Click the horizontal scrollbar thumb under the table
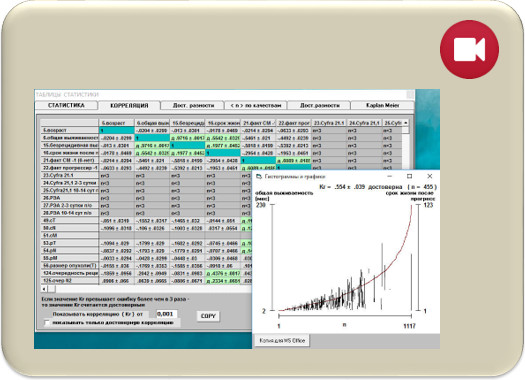 (x=52, y=289)
